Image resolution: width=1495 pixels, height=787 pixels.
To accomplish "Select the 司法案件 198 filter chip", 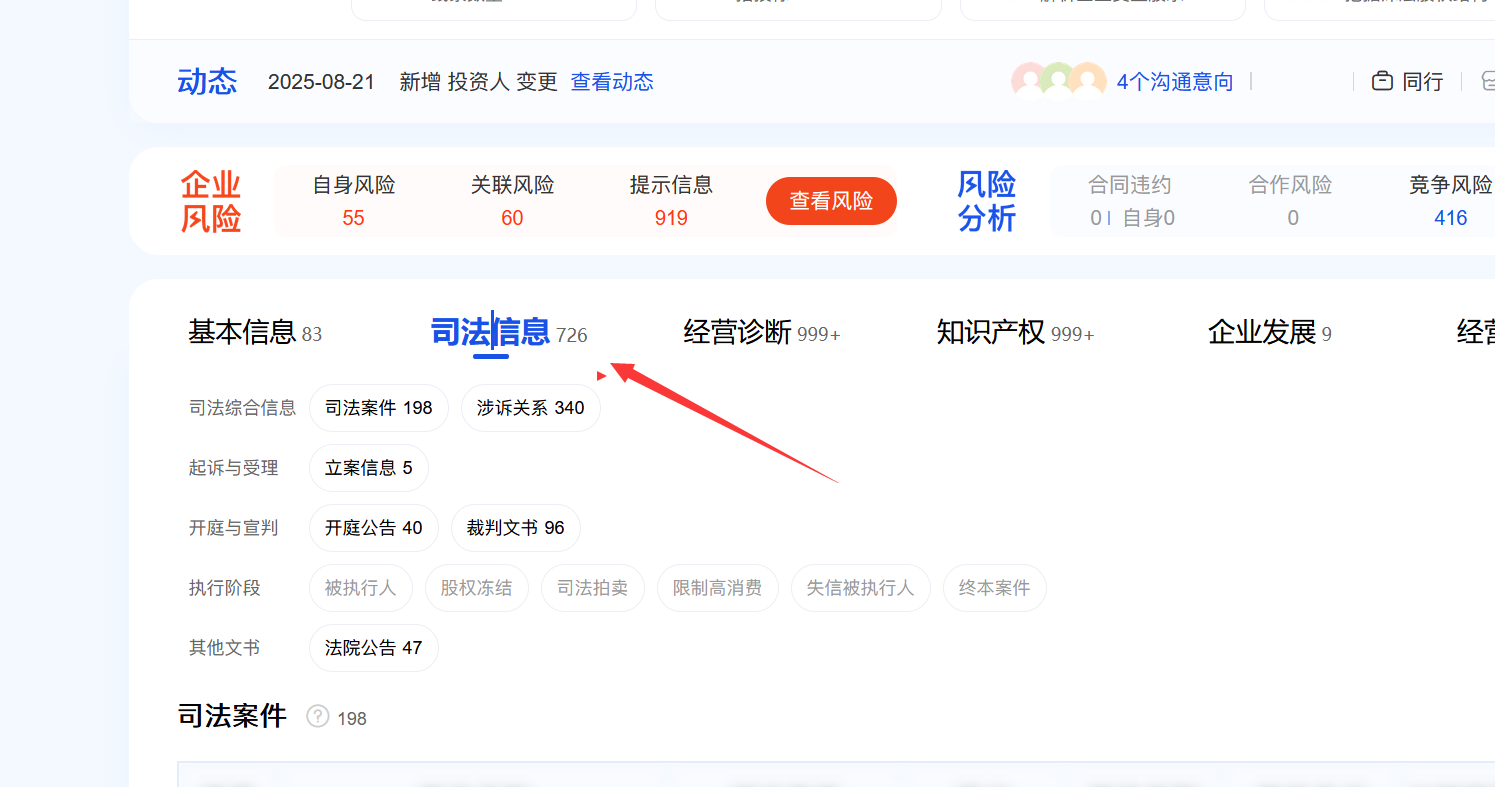I will tap(379, 408).
